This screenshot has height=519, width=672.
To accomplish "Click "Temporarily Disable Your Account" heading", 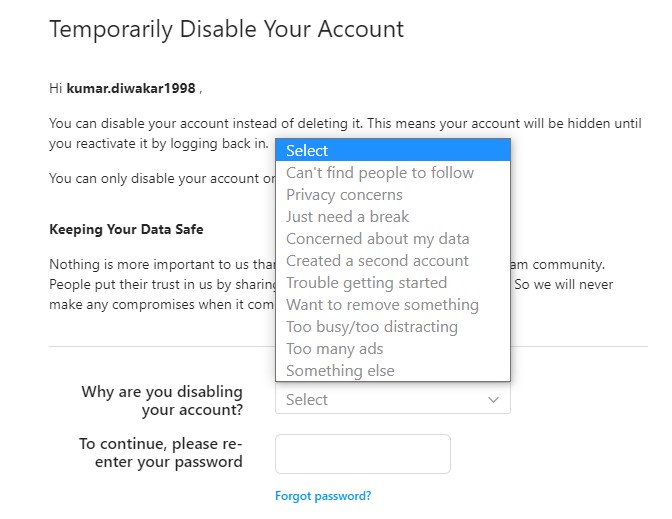I will (x=226, y=29).
